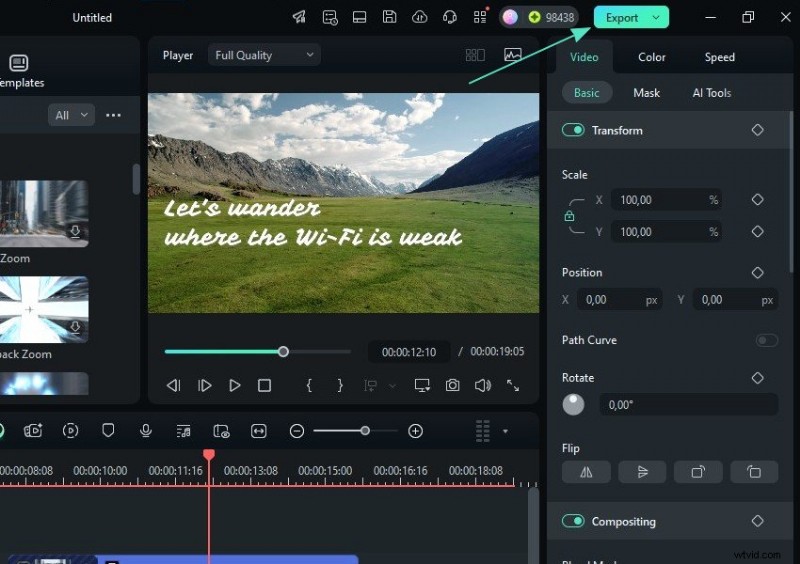Save the project with the floppy disk icon
The image size is (800, 564).
click(x=389, y=17)
